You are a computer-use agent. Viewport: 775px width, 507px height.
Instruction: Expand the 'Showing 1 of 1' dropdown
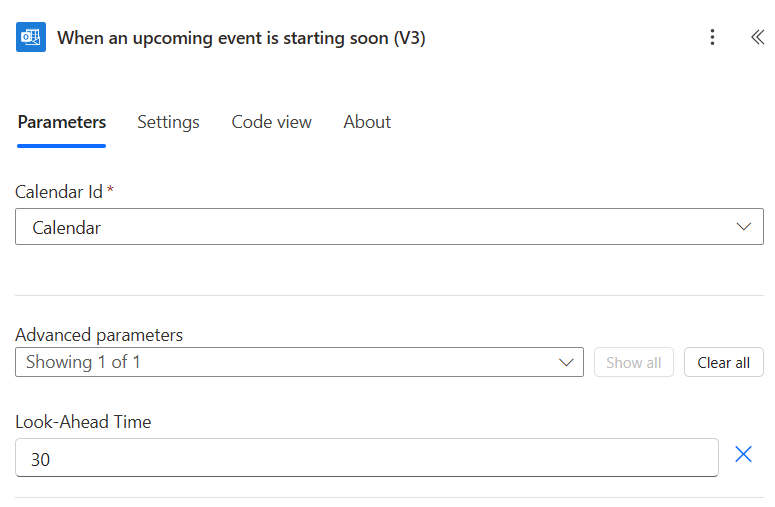tap(299, 362)
